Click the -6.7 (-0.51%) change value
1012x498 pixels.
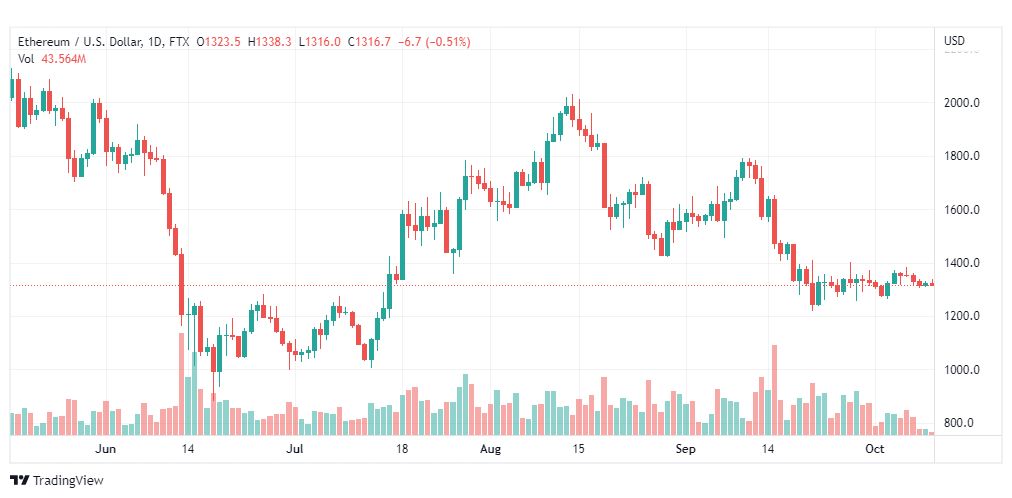[434, 42]
